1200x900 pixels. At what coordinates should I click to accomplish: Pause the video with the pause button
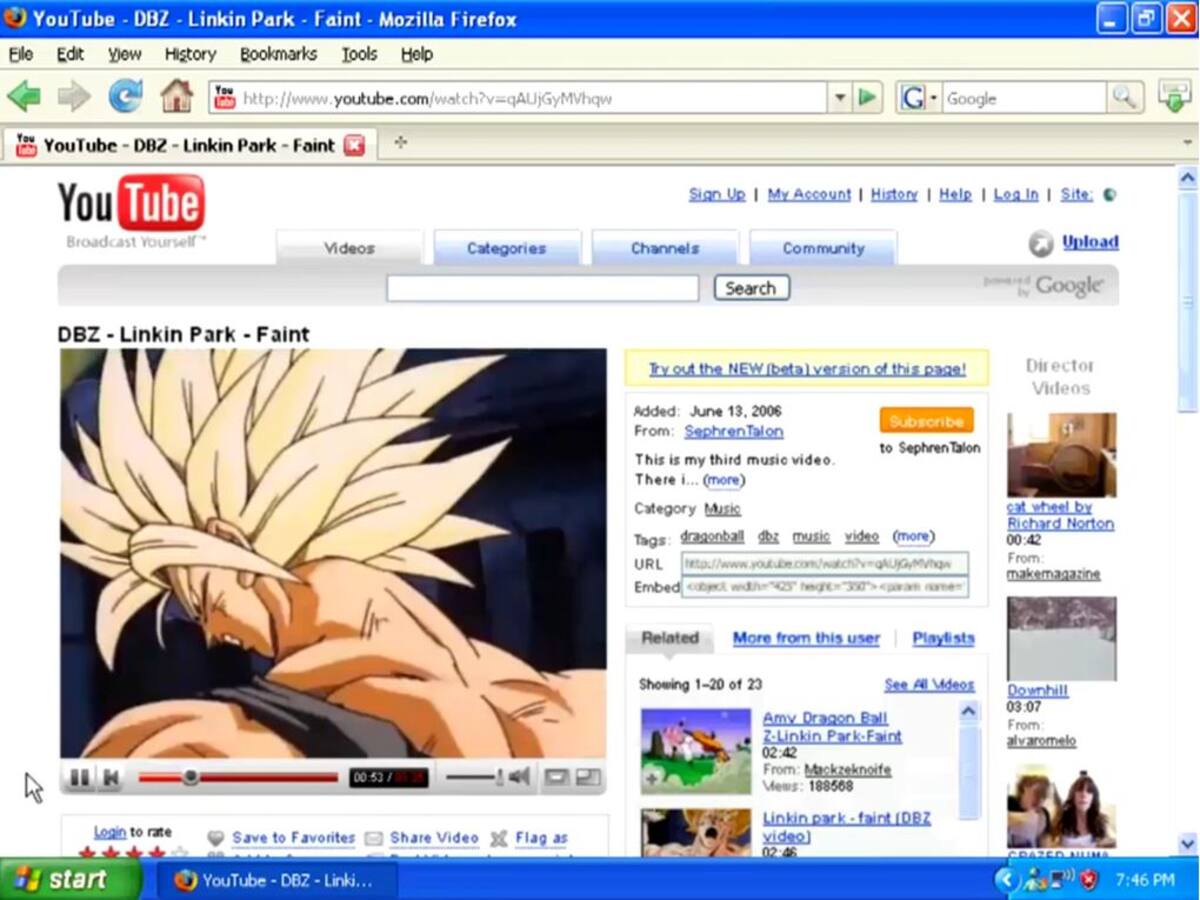click(x=80, y=777)
